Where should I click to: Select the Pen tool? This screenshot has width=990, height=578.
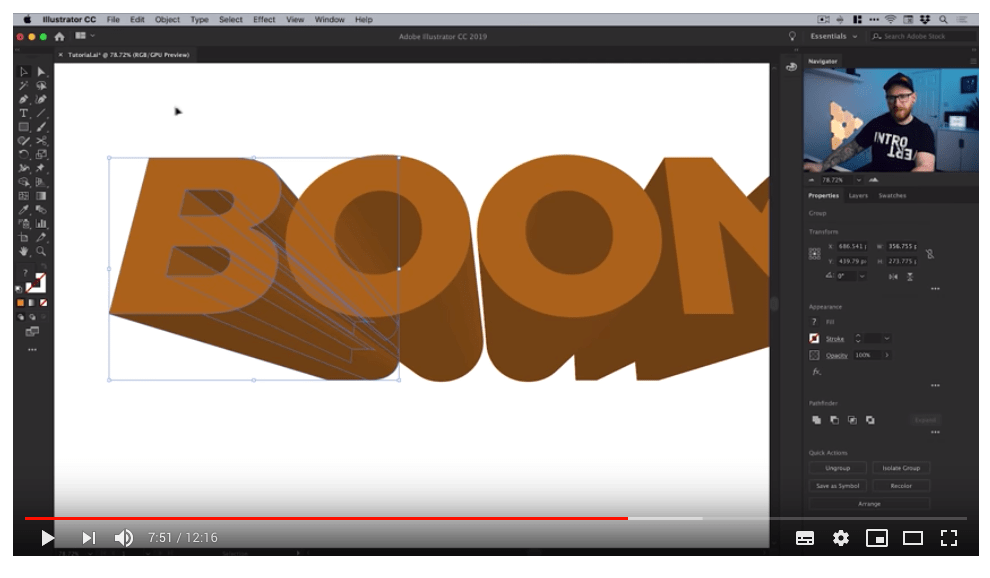[24, 99]
